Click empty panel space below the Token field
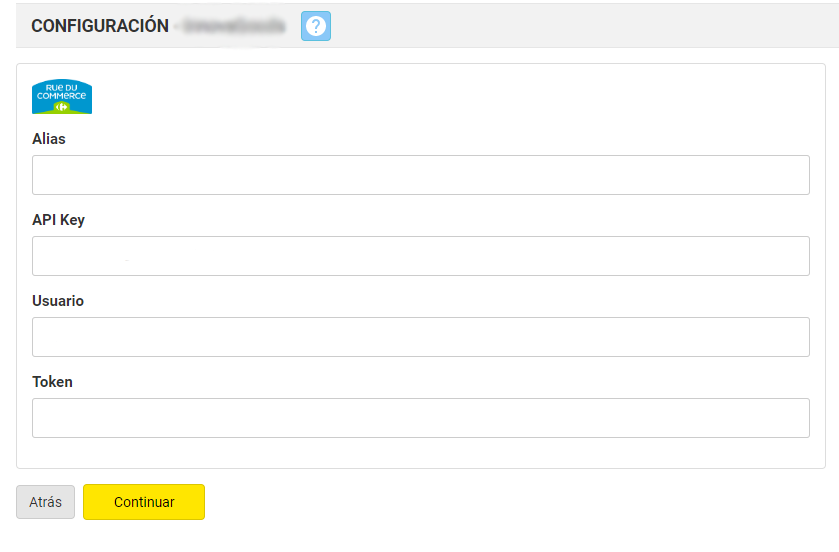 (x=420, y=453)
